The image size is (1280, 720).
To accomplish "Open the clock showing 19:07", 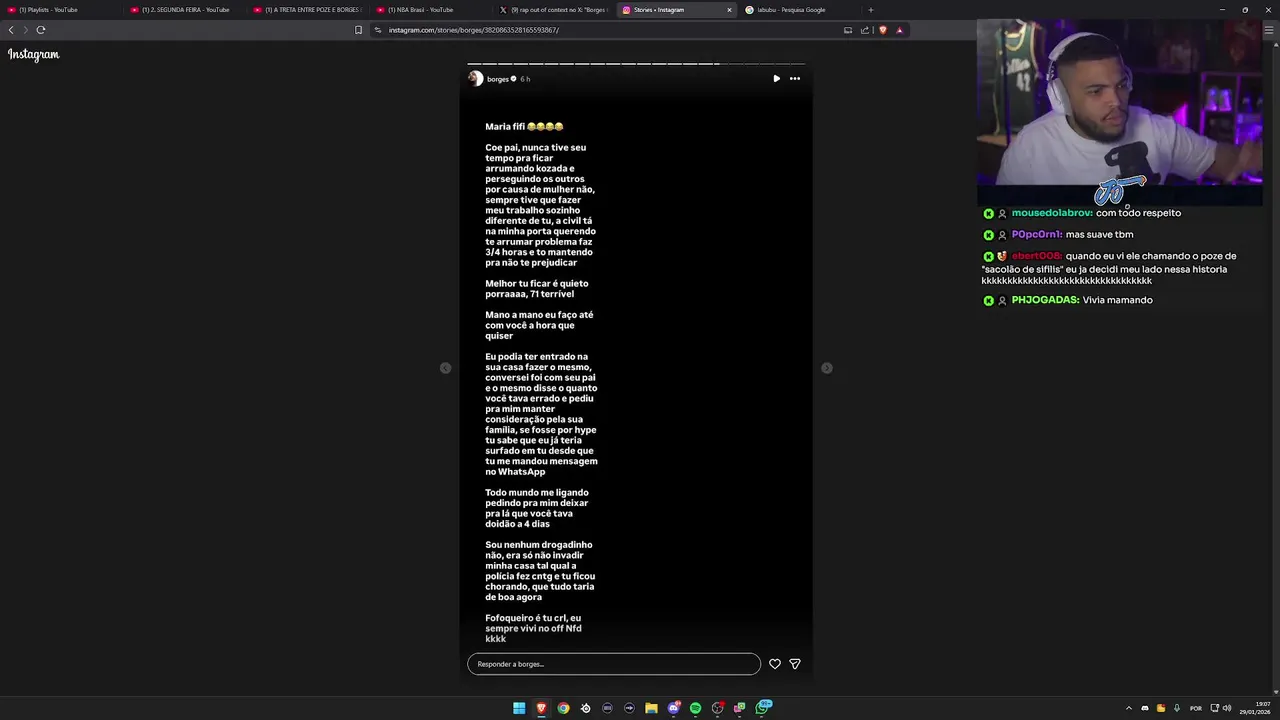I will (x=1255, y=708).
